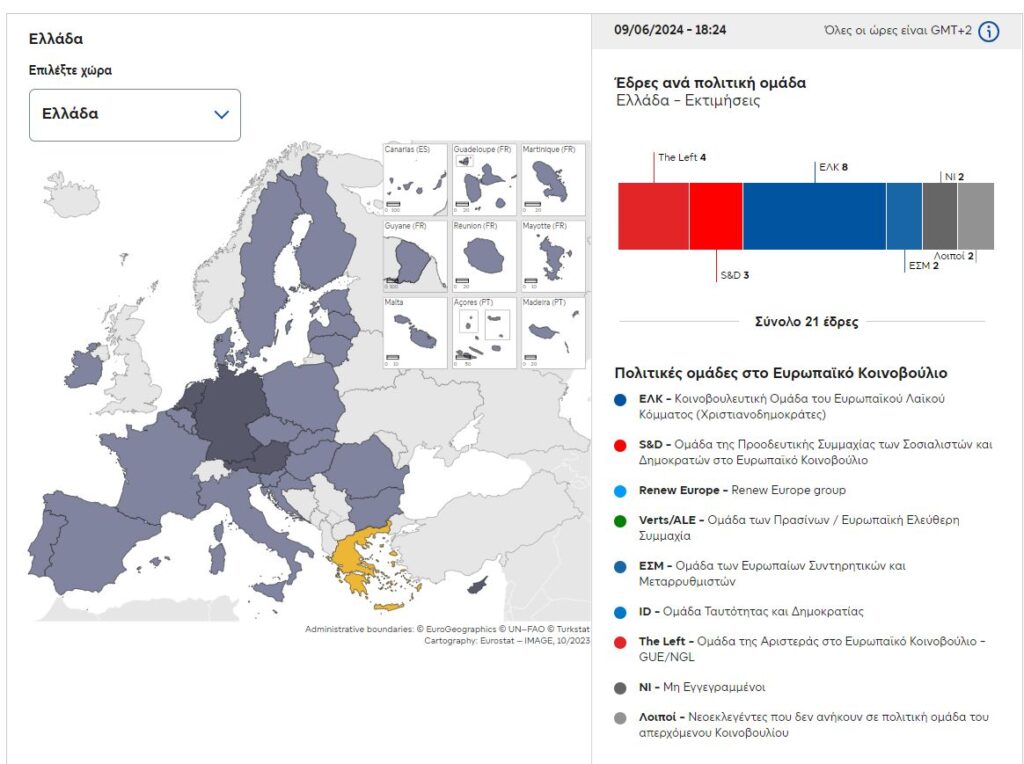Choose the Réunion (FR) inset map
The width and height of the screenshot is (1024, 764).
click(x=484, y=256)
